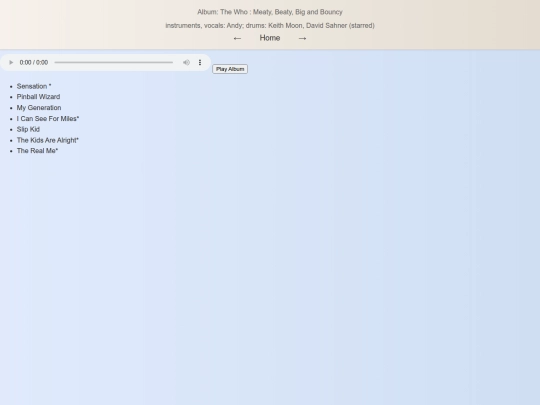Click the album title The Who heading
This screenshot has height=405, width=540.
click(270, 12)
